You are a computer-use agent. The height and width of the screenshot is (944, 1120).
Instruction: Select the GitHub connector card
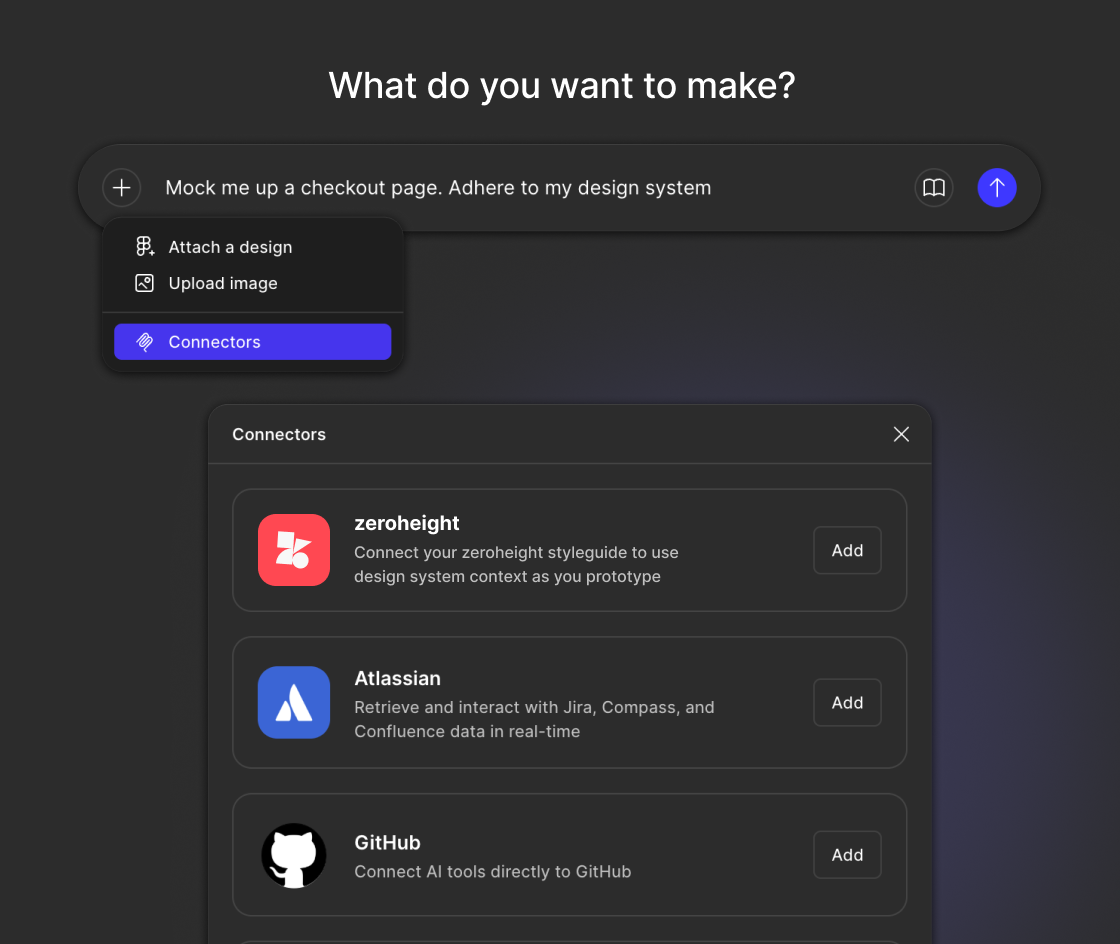570,855
